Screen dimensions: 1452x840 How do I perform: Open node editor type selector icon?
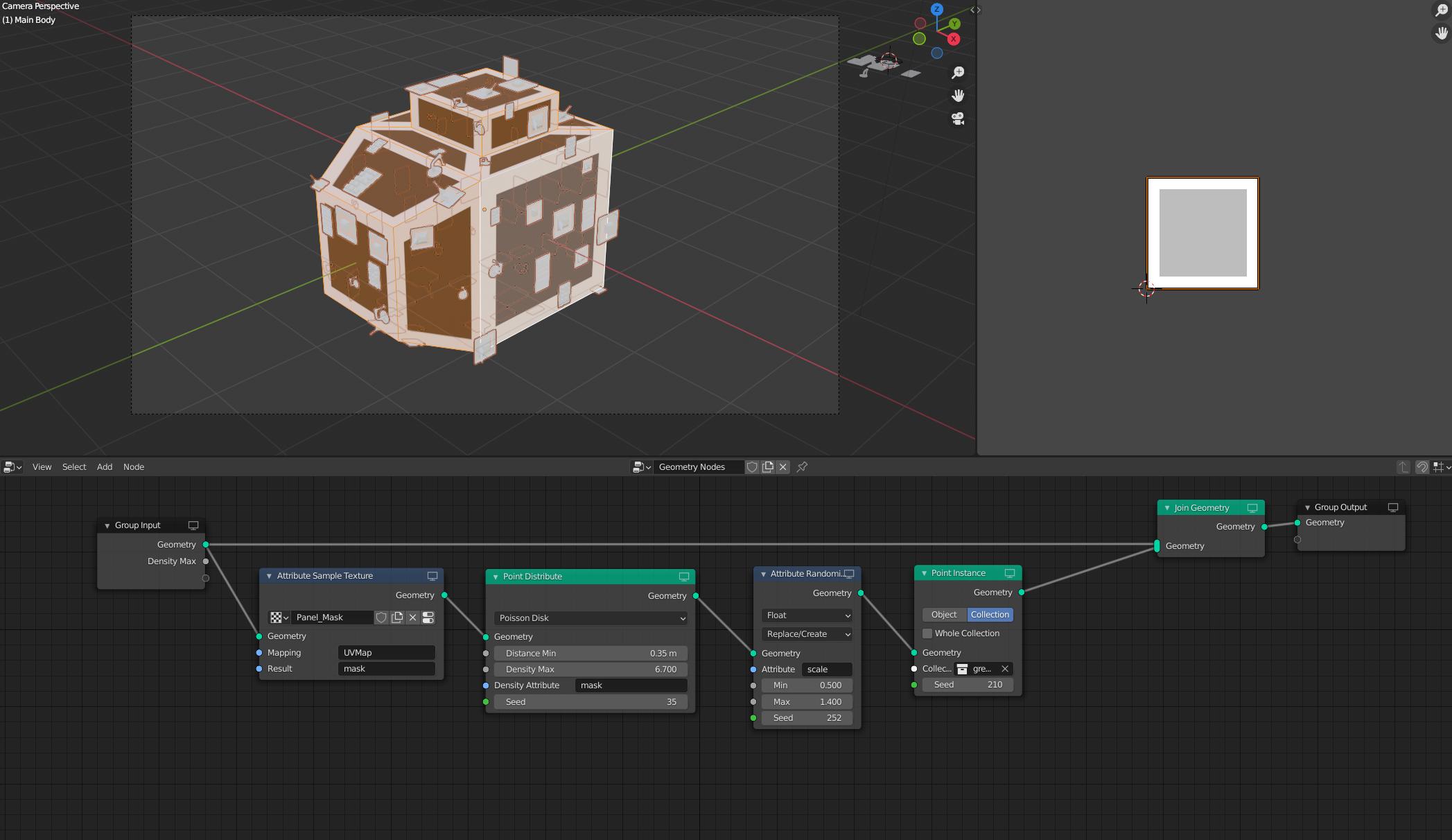tap(12, 467)
